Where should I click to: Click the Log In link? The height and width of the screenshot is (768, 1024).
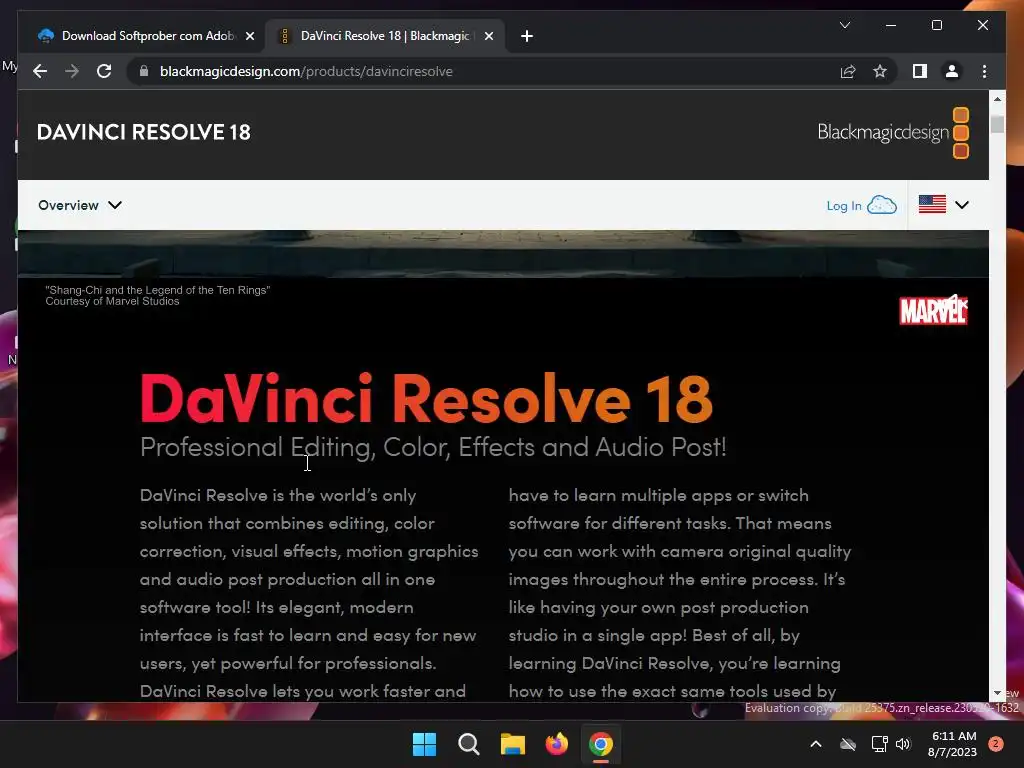844,206
